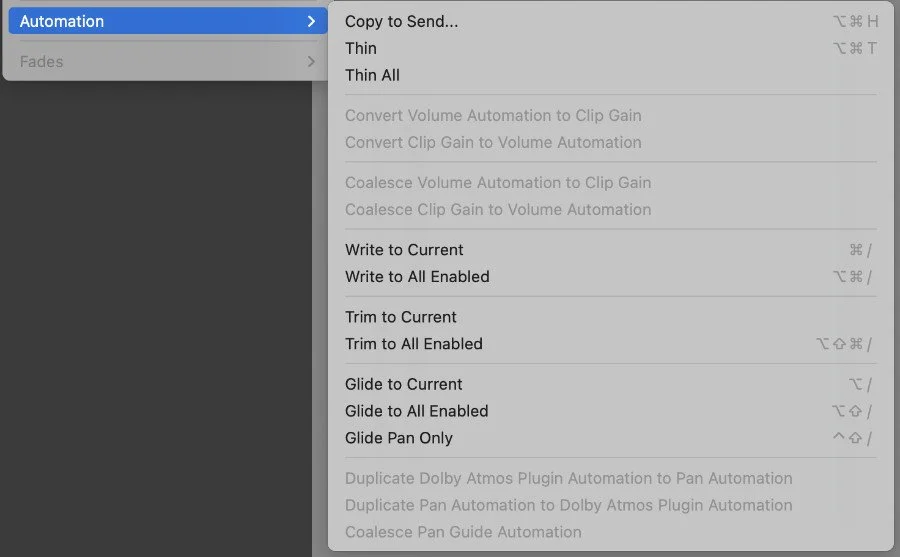Choose Copy to Send...

point(611,21)
